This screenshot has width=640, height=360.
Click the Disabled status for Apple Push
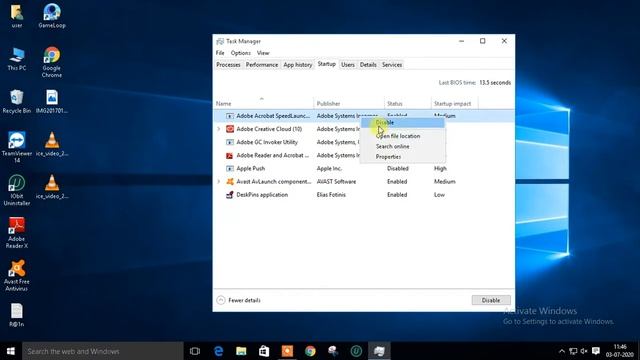398,169
